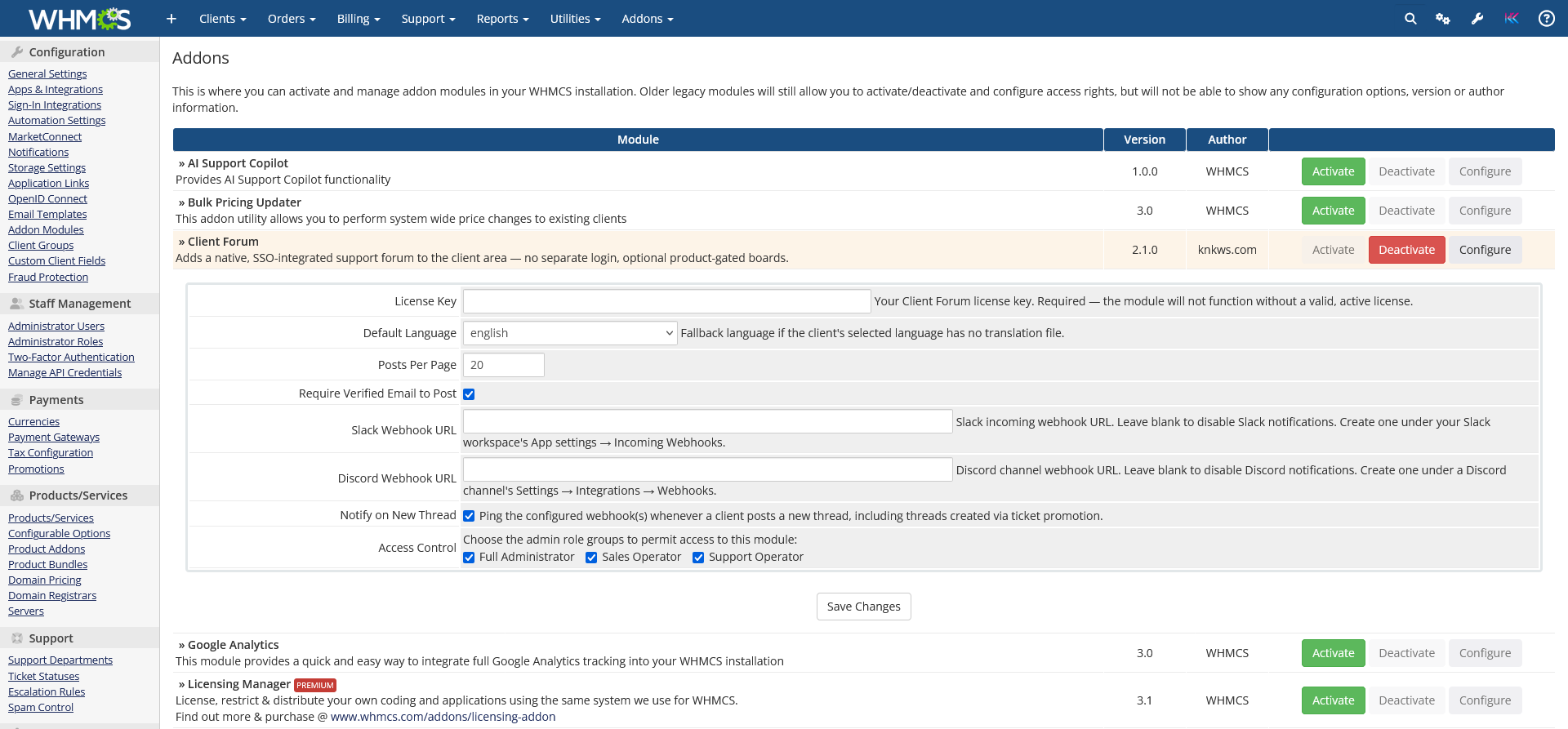Open Administrator Roles in sidebar

pos(56,341)
